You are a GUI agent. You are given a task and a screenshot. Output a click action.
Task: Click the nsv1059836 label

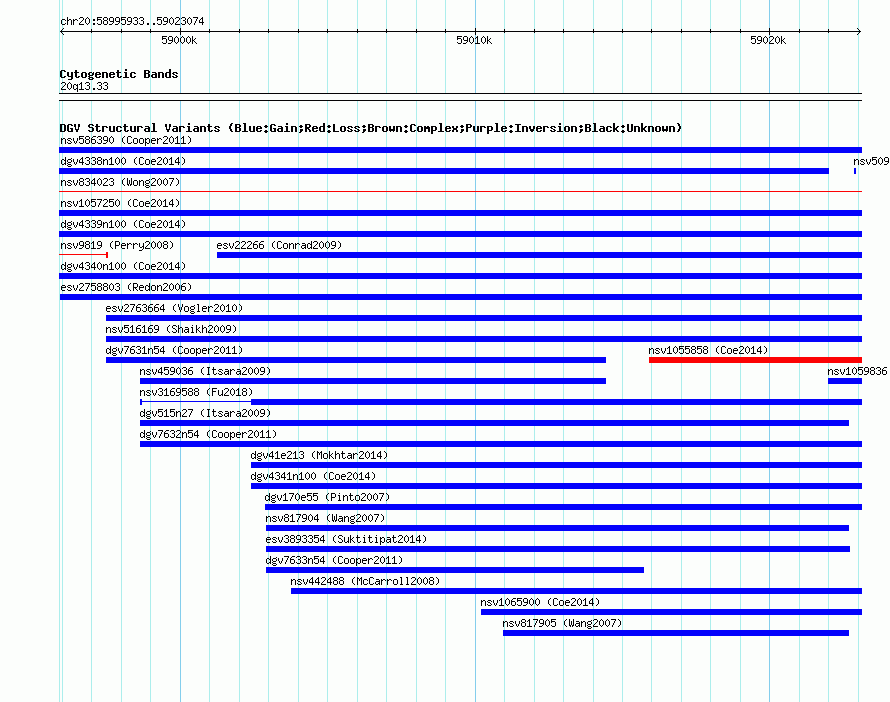click(857, 371)
